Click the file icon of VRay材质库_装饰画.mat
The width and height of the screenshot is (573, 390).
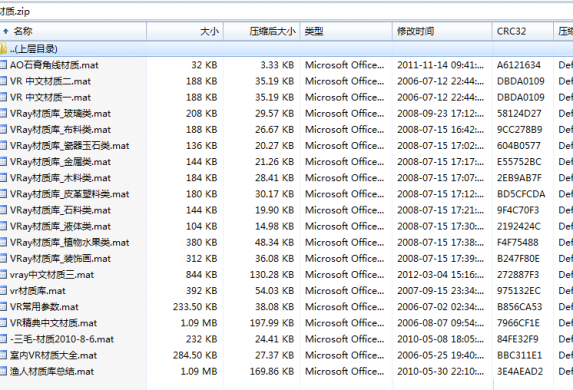(3, 258)
